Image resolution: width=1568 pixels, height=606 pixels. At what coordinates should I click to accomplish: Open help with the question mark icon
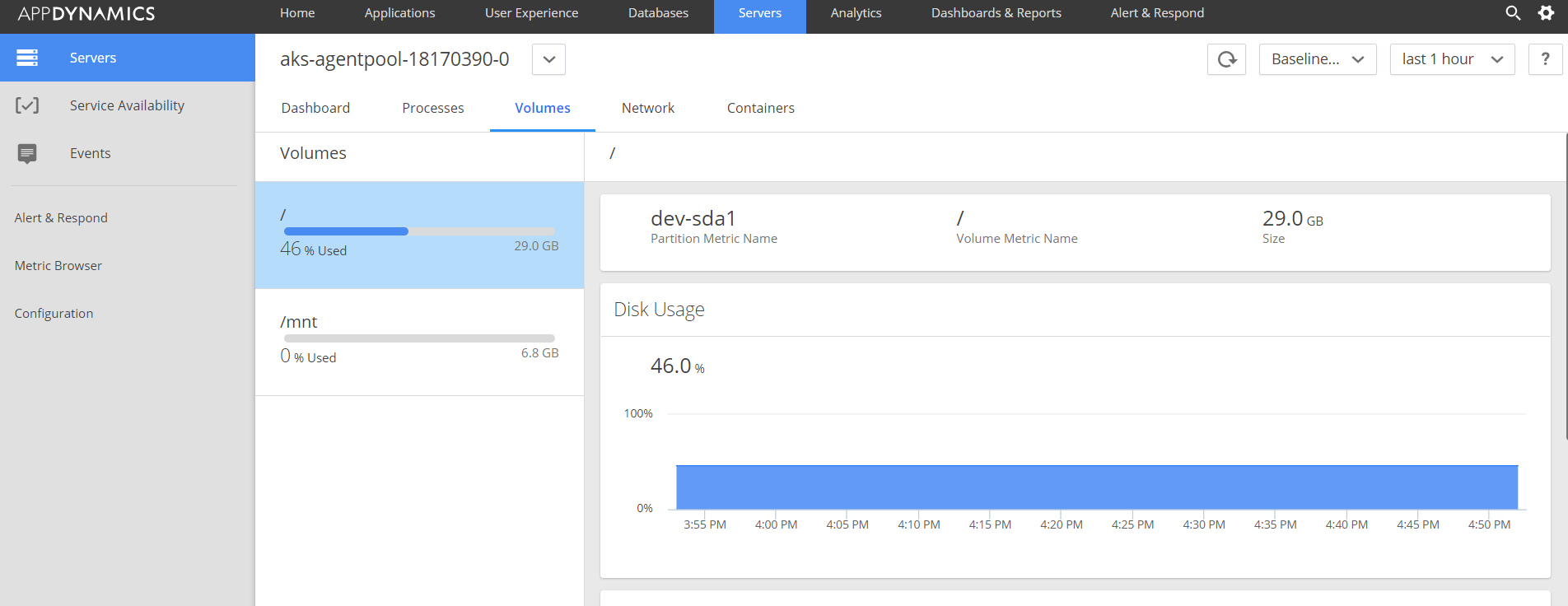(1545, 59)
